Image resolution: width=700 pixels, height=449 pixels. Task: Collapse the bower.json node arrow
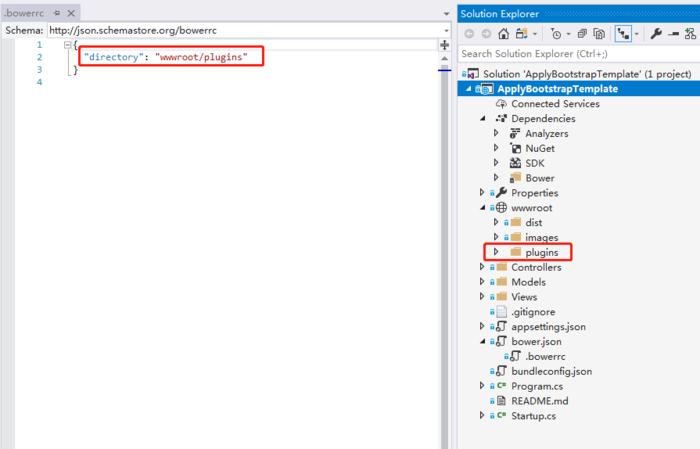coord(483,341)
